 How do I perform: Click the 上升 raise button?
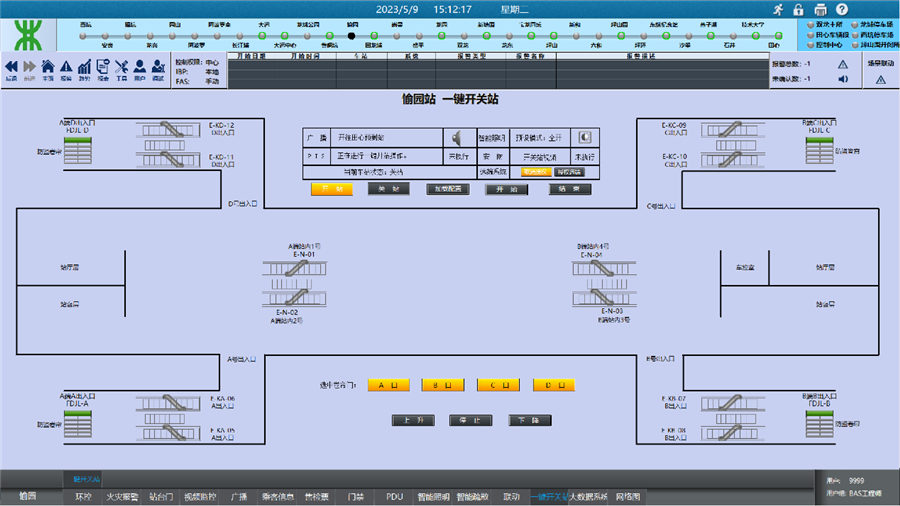413,421
